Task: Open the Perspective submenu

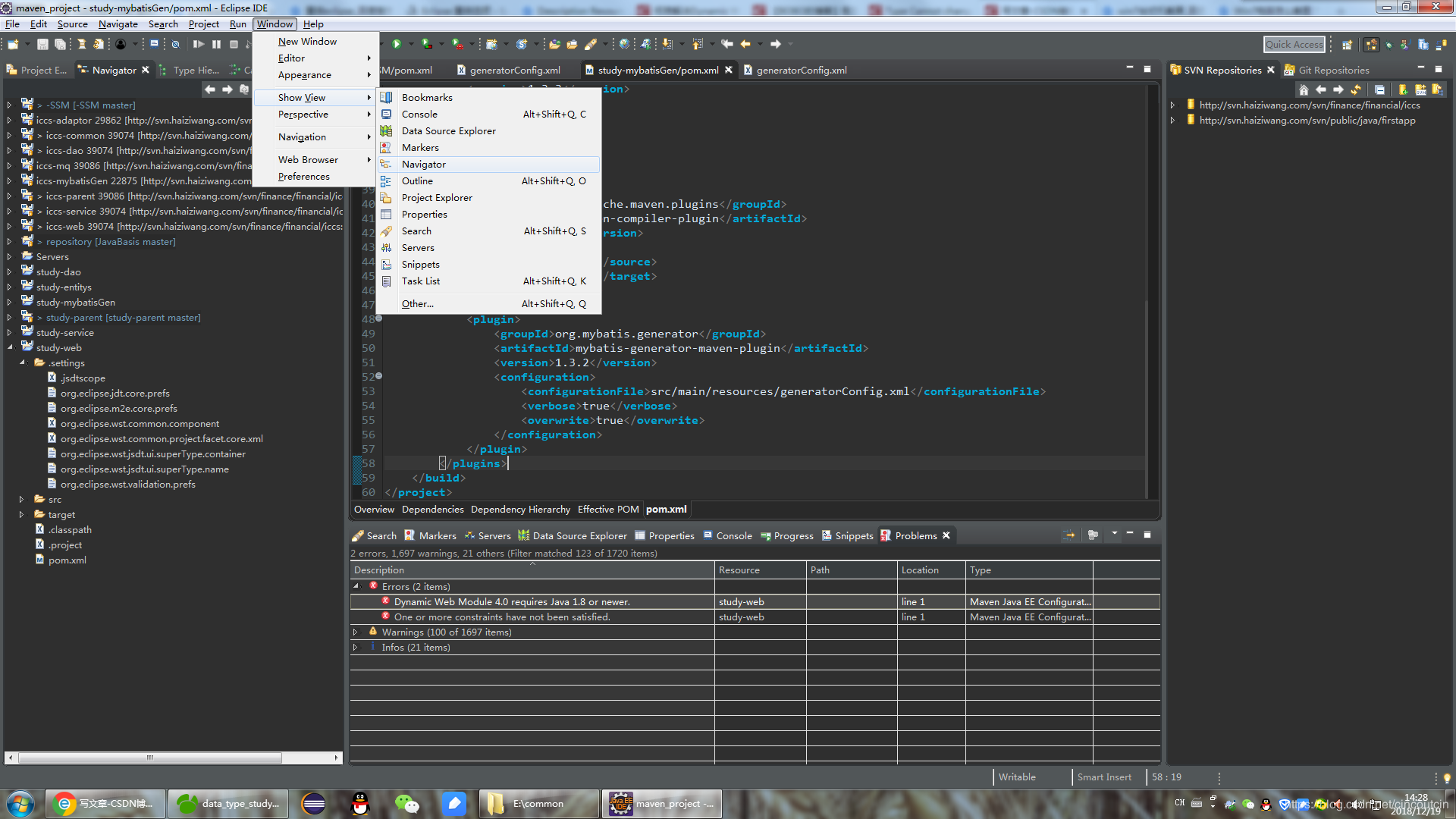Action: pos(315,115)
